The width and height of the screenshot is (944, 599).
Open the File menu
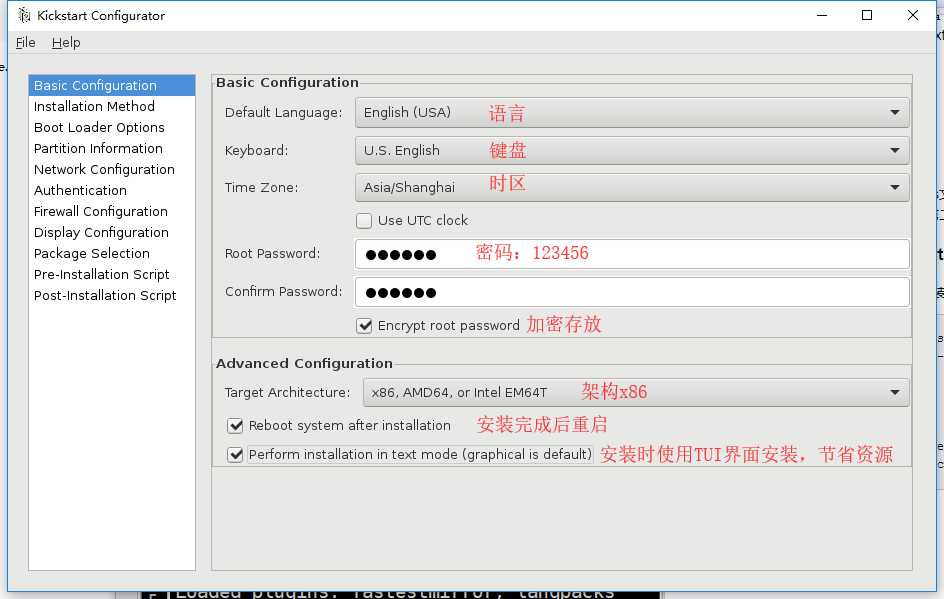click(x=25, y=43)
